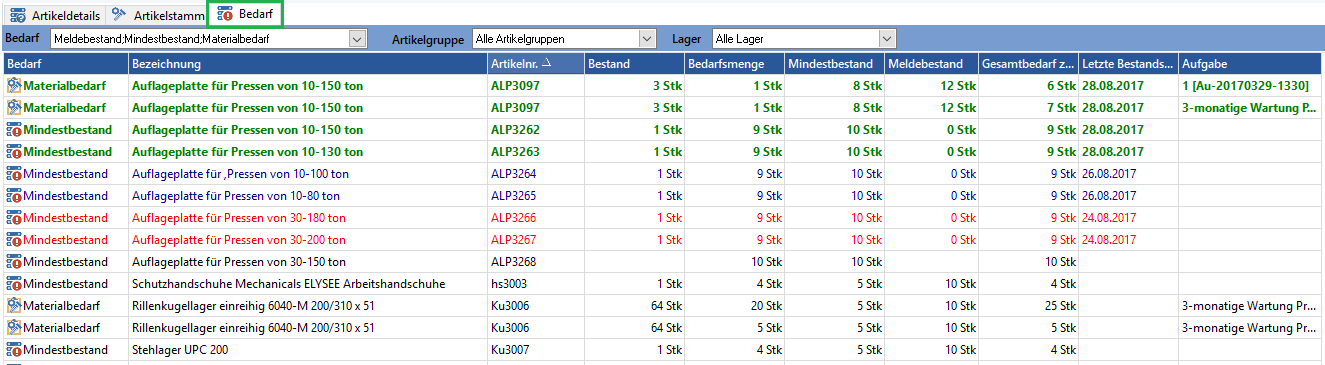Click Materialbedarf icon in the Au-20170329-1330 row
1325x365 pixels.
click(x=14, y=86)
